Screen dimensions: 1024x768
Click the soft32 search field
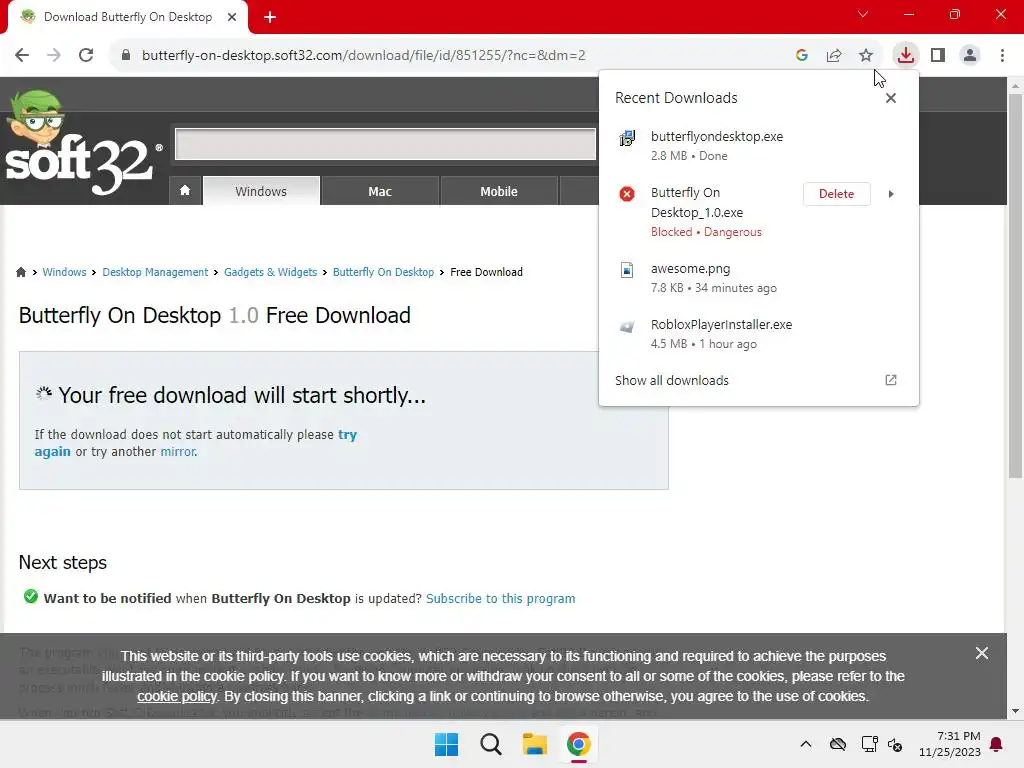(385, 144)
